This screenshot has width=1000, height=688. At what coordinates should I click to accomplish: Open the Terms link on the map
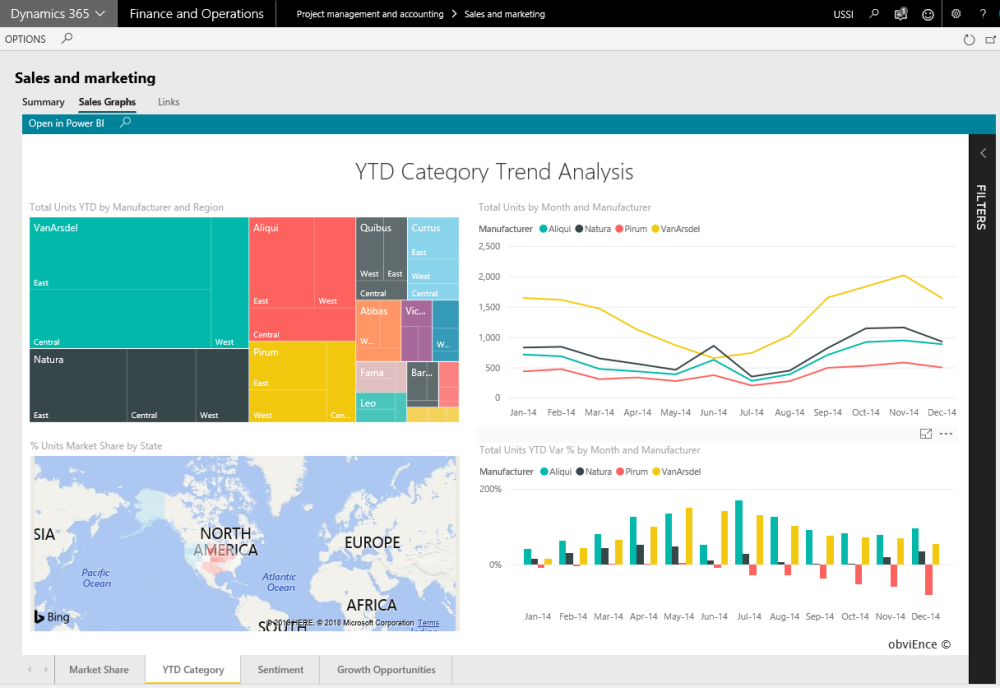pos(428,623)
